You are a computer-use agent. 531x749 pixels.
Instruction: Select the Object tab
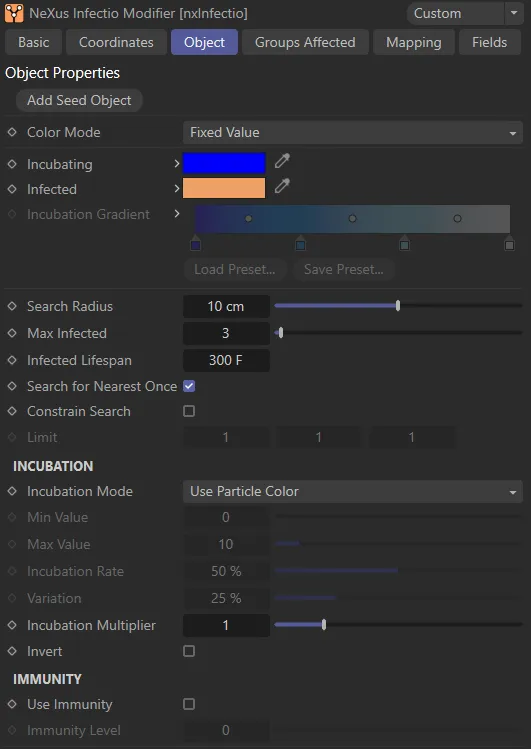click(x=204, y=42)
